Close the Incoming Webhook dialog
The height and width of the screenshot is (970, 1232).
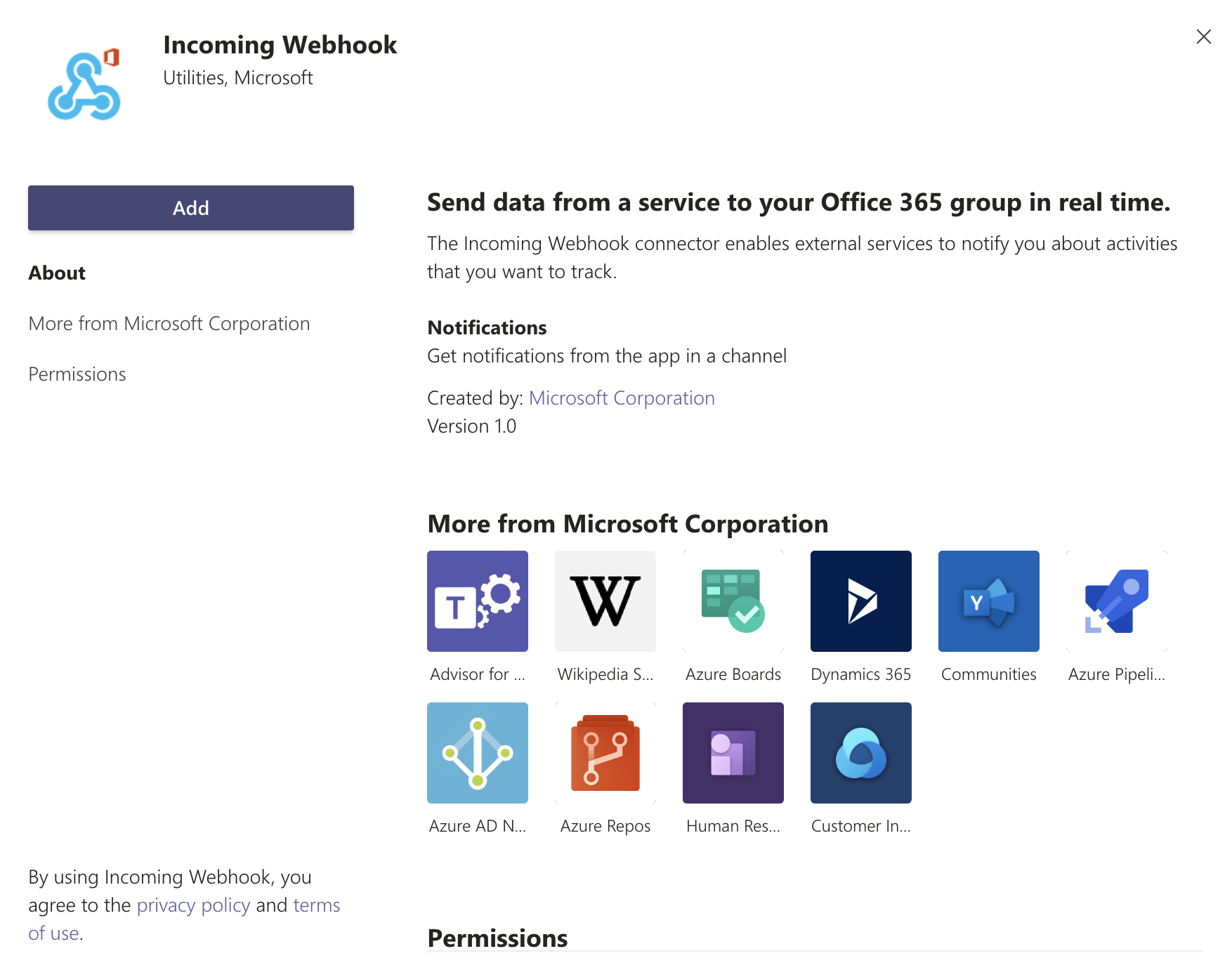click(1204, 37)
